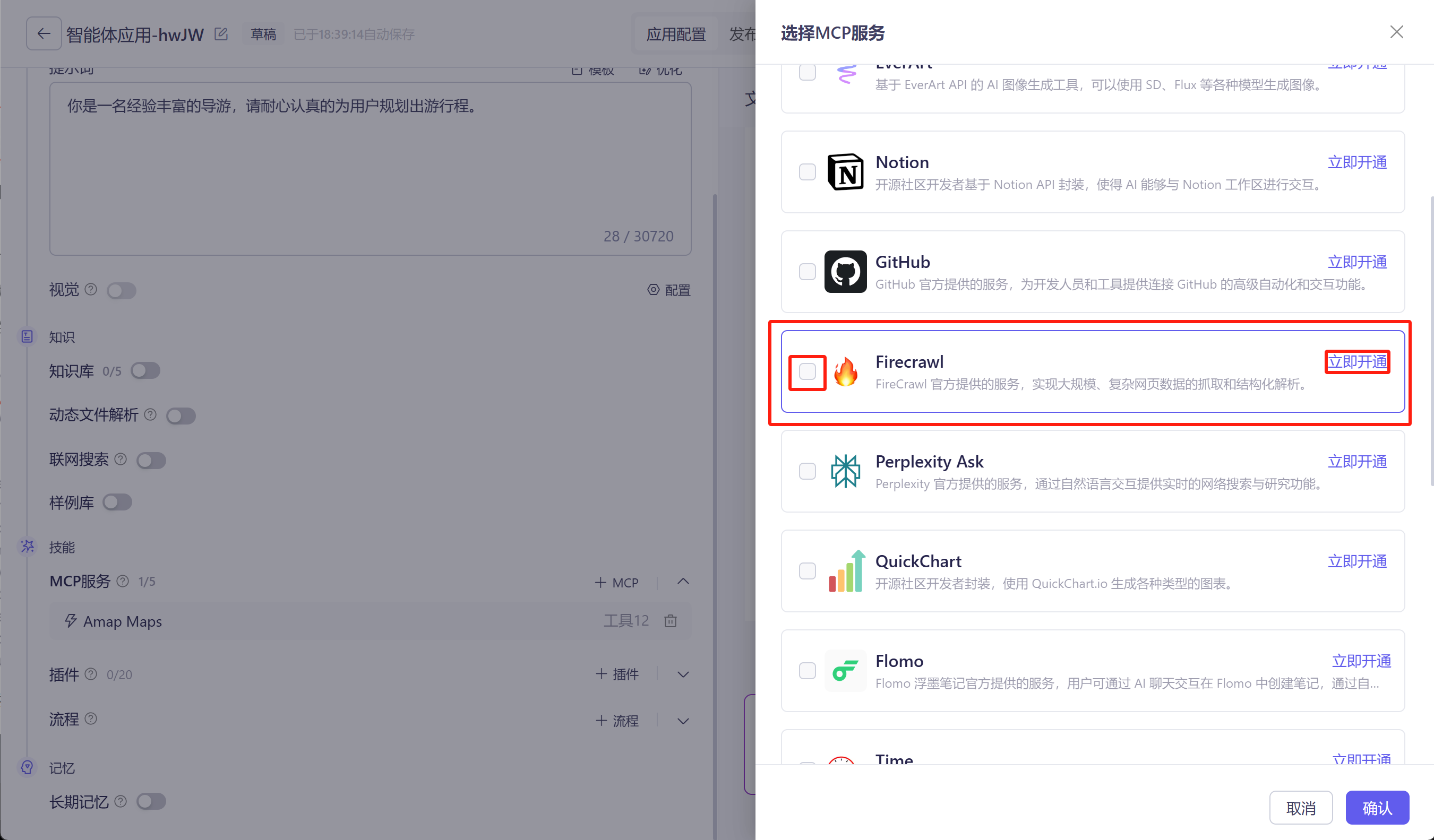This screenshot has height=840, width=1434.
Task: Toggle the 样例库 switch
Action: [x=117, y=502]
